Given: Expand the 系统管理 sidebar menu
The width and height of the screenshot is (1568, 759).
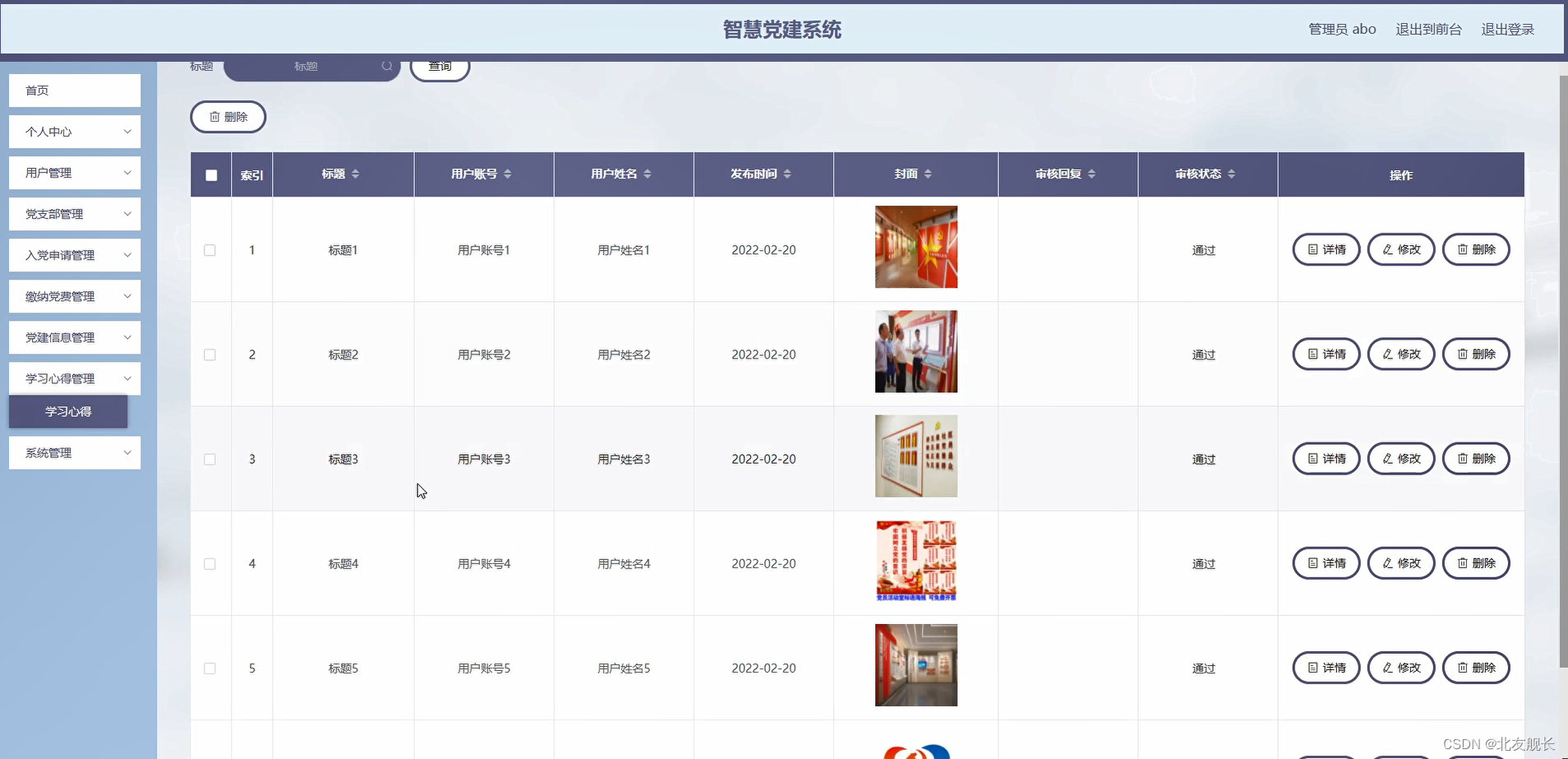Looking at the screenshot, I should coord(75,452).
